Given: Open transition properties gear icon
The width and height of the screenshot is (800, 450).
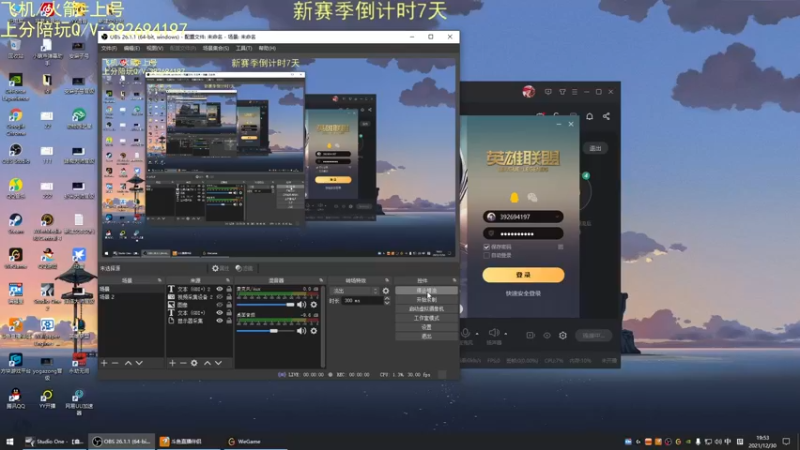Looking at the screenshot, I should coord(386,291).
